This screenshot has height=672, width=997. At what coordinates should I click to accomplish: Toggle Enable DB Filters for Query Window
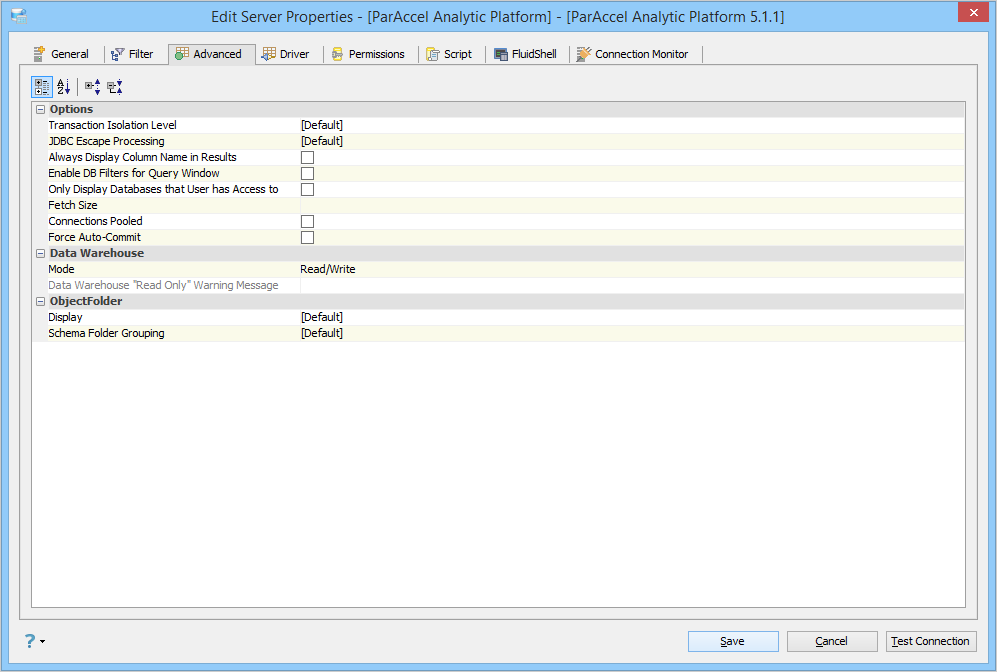[x=307, y=174]
